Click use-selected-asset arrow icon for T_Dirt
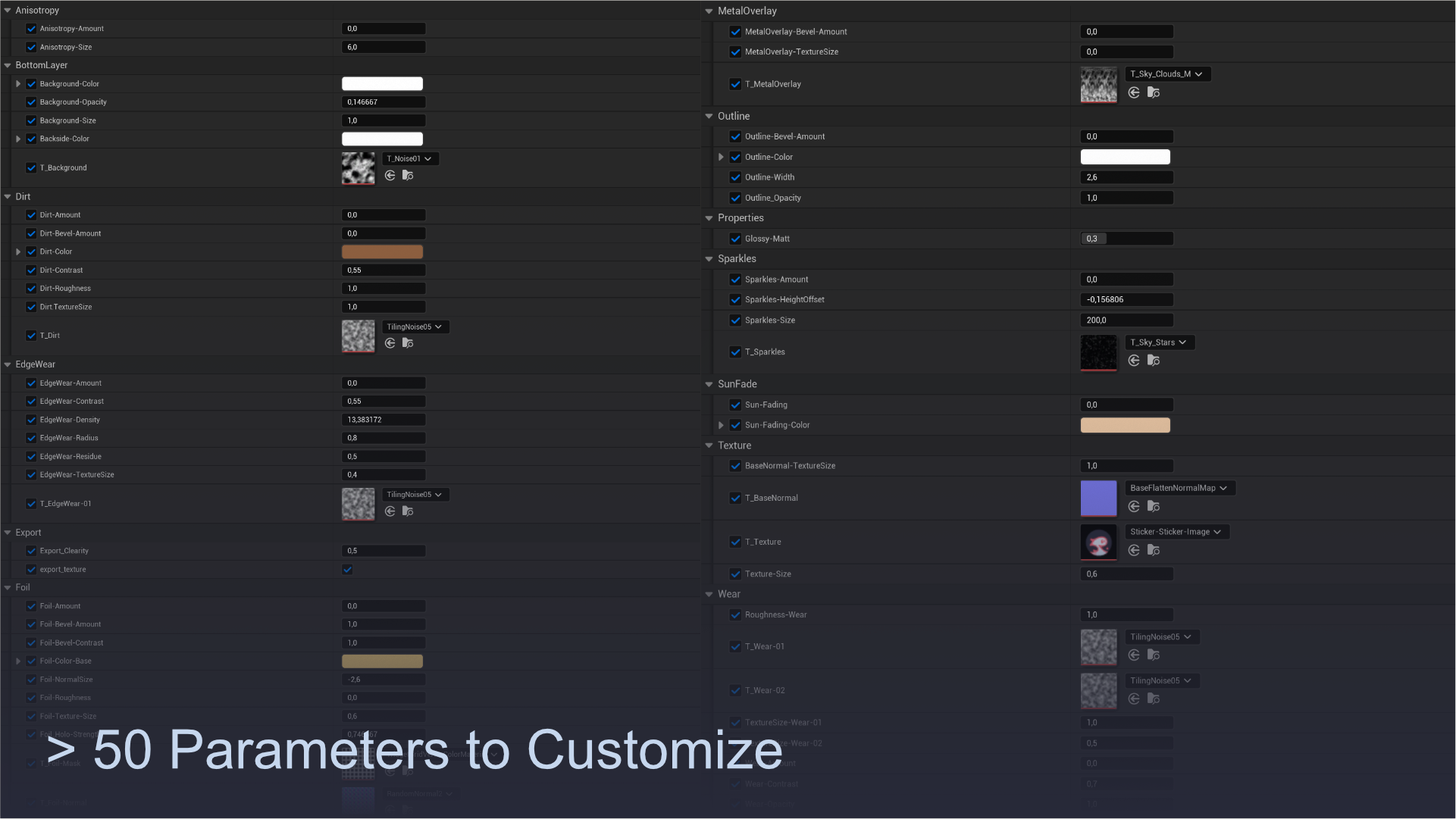 click(x=390, y=343)
